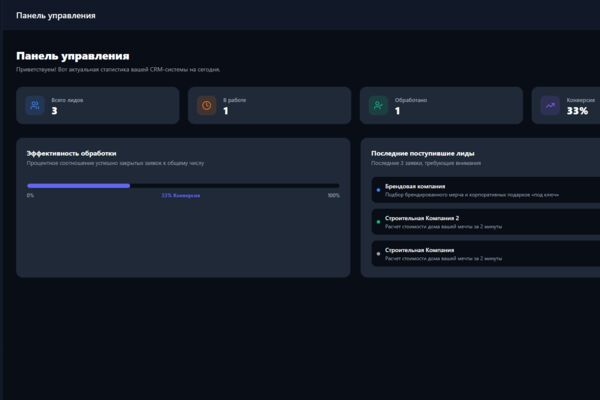Click the Последние поступившие лиды heading
Viewport: 600px width, 400px height.
pyautogui.click(x=423, y=153)
